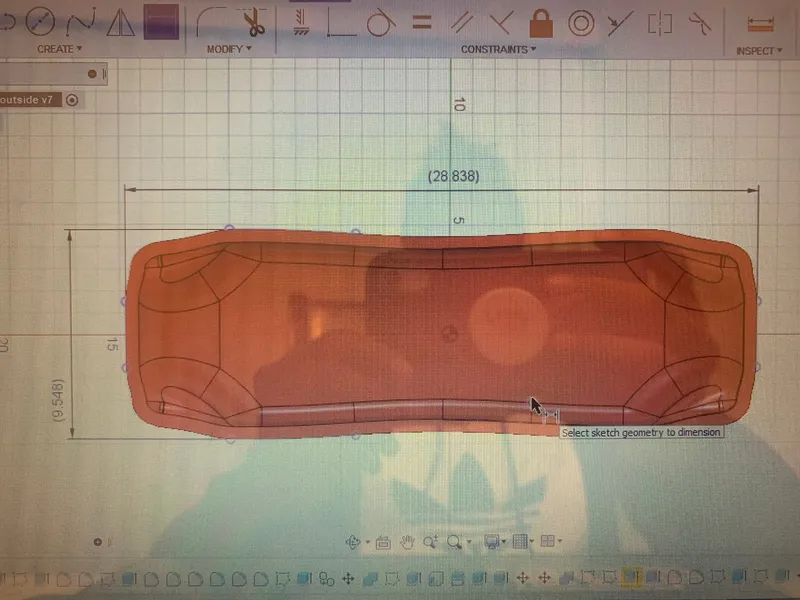The image size is (800, 600).
Task: Expand the Viewports dropdown arrow
Action: (x=560, y=540)
